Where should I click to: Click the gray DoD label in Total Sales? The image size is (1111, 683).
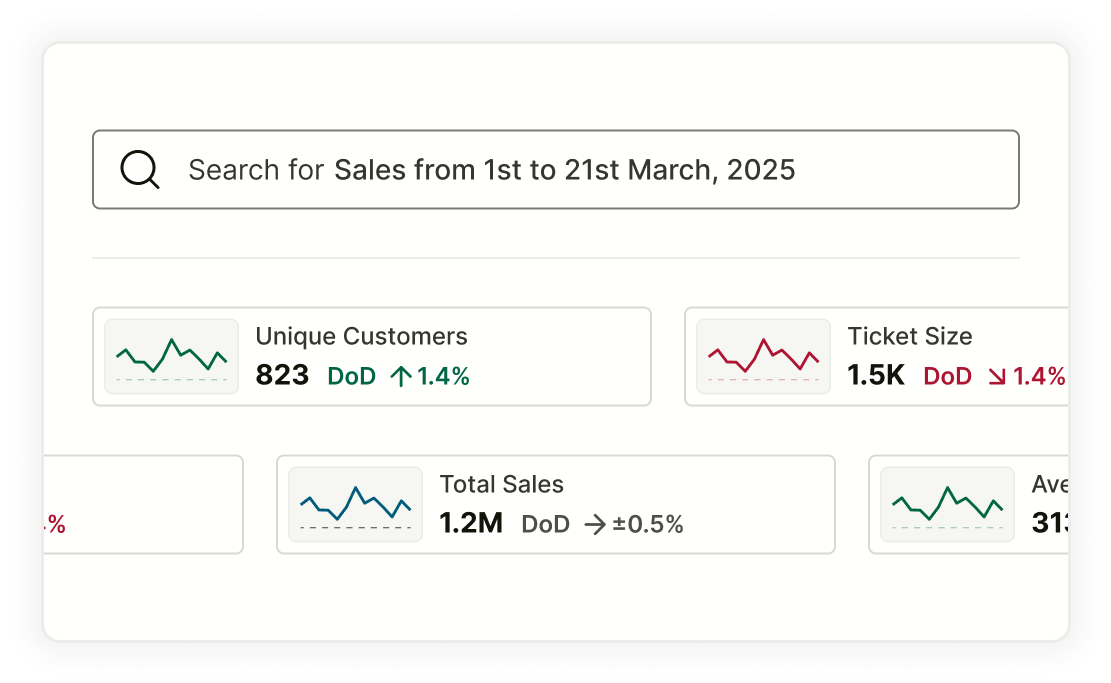pyautogui.click(x=545, y=525)
